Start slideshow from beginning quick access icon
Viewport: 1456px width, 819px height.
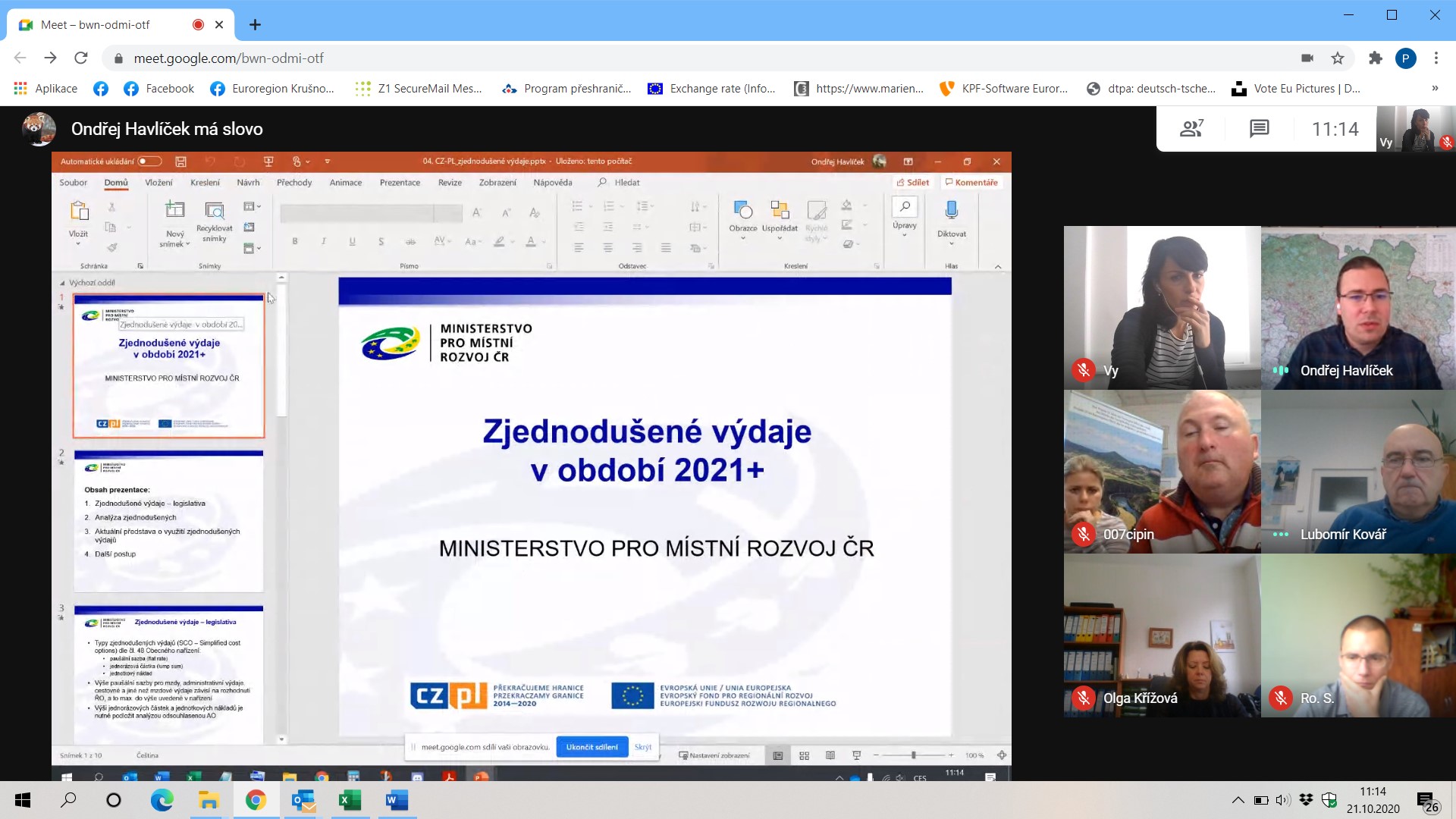(268, 162)
